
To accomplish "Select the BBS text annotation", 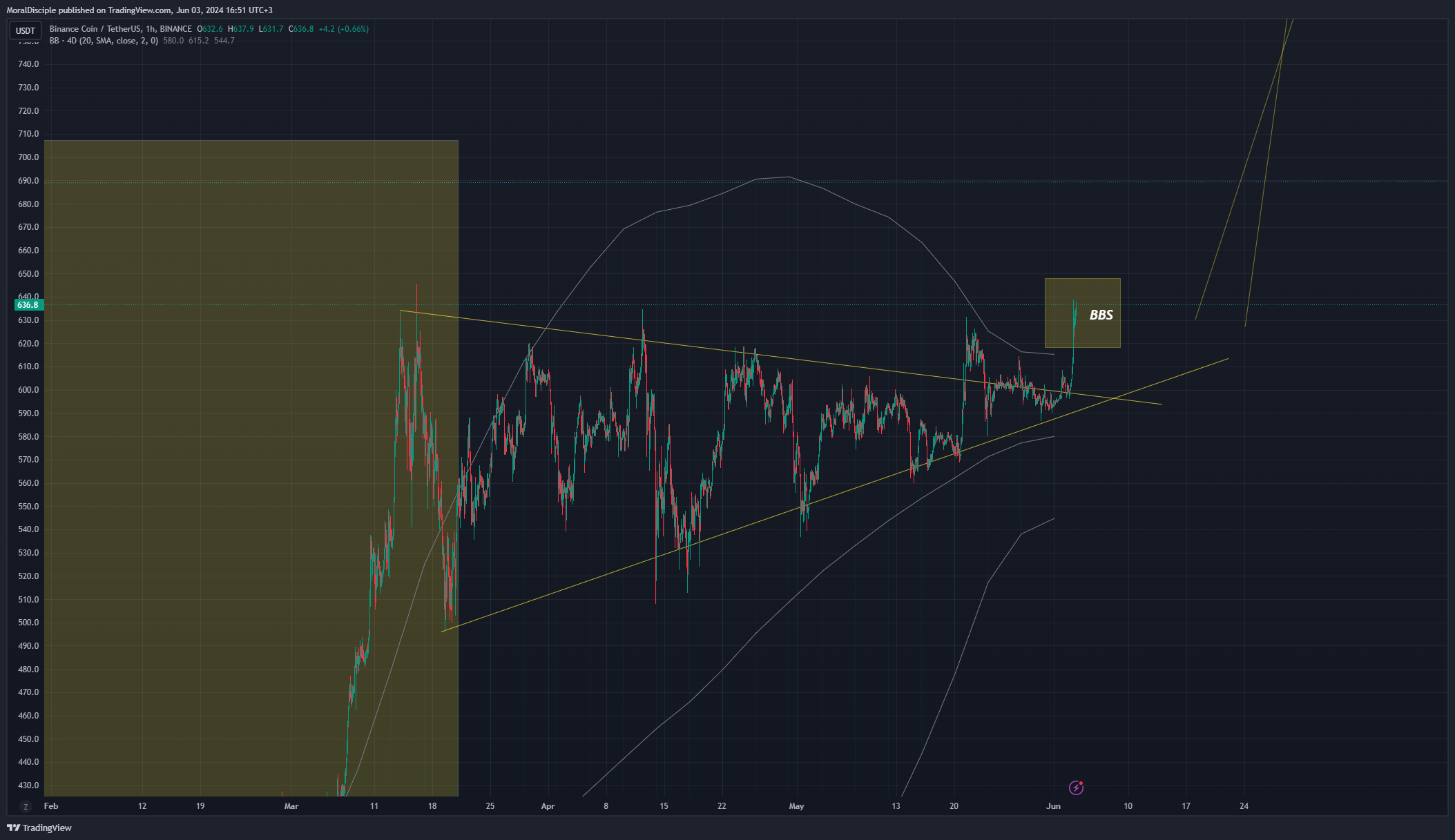I will 1101,315.
